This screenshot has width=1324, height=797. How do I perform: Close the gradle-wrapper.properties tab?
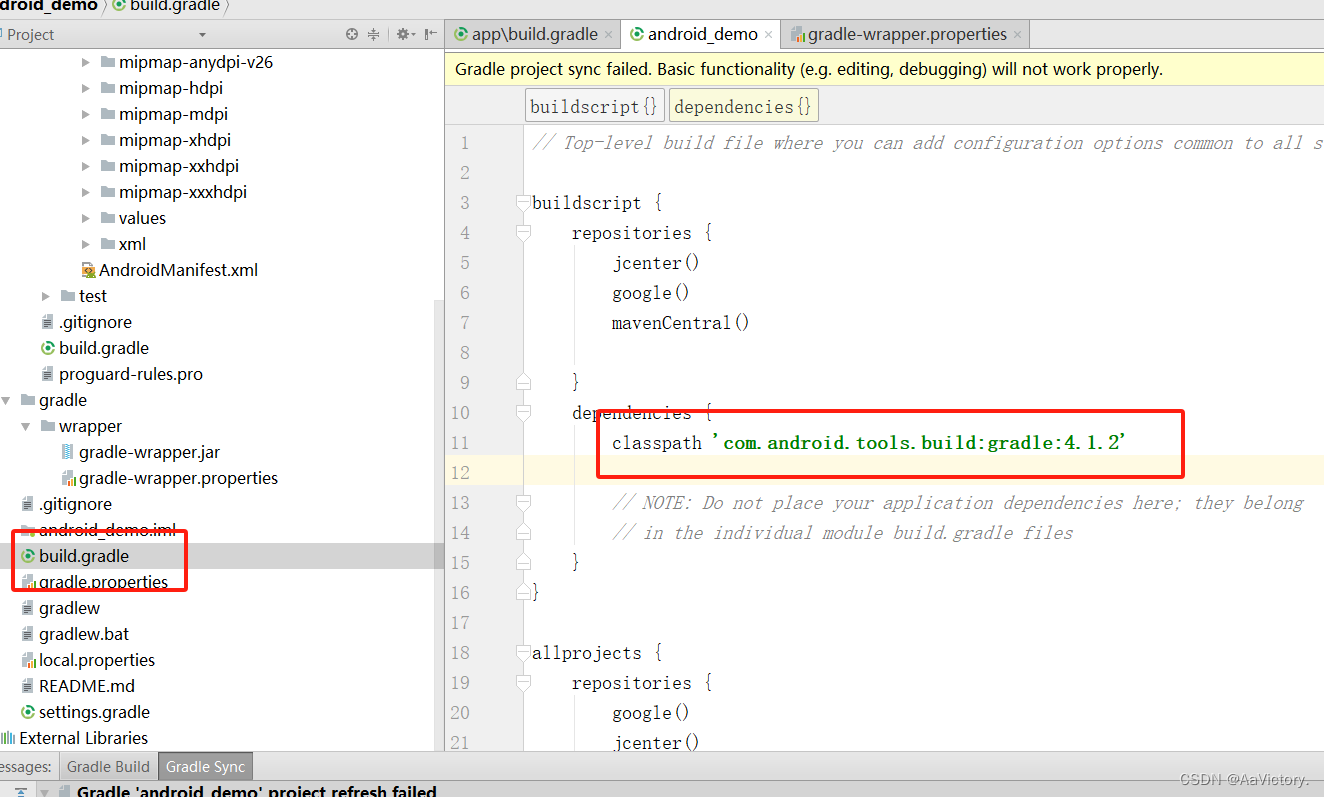(x=1017, y=34)
